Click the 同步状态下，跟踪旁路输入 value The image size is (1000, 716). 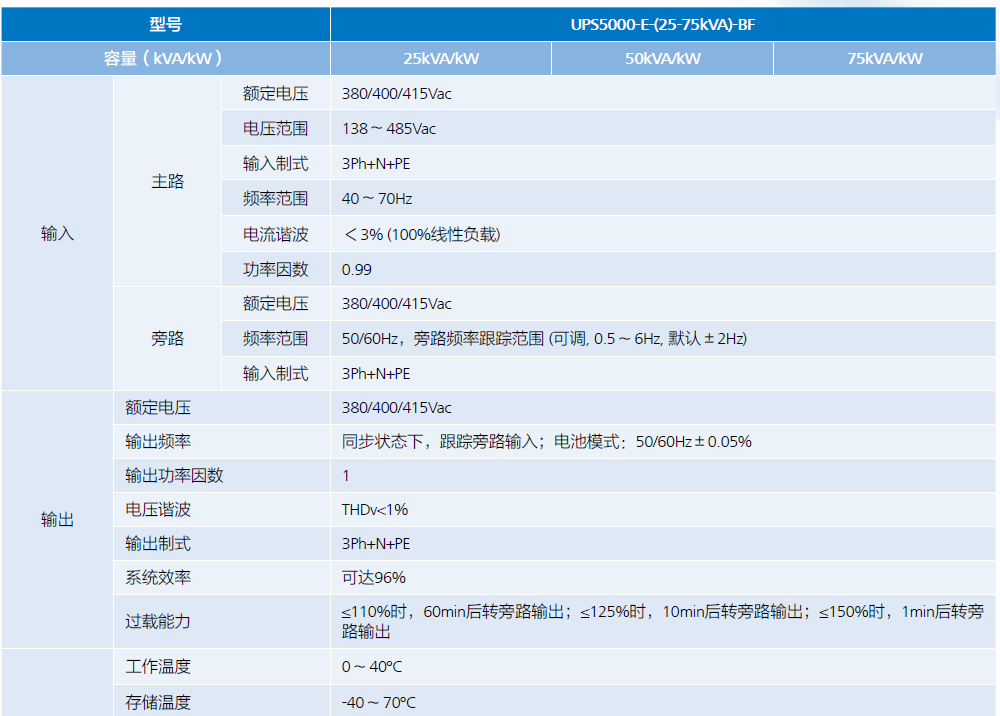547,441
